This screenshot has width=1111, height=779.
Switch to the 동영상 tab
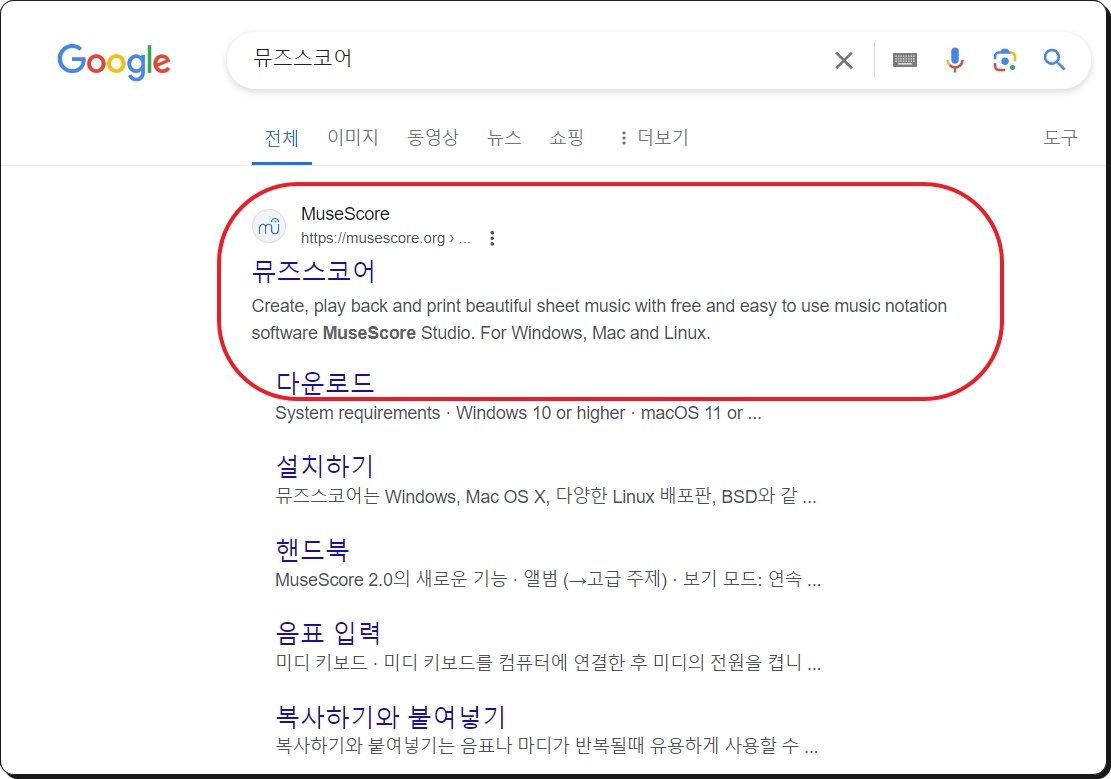pos(432,137)
